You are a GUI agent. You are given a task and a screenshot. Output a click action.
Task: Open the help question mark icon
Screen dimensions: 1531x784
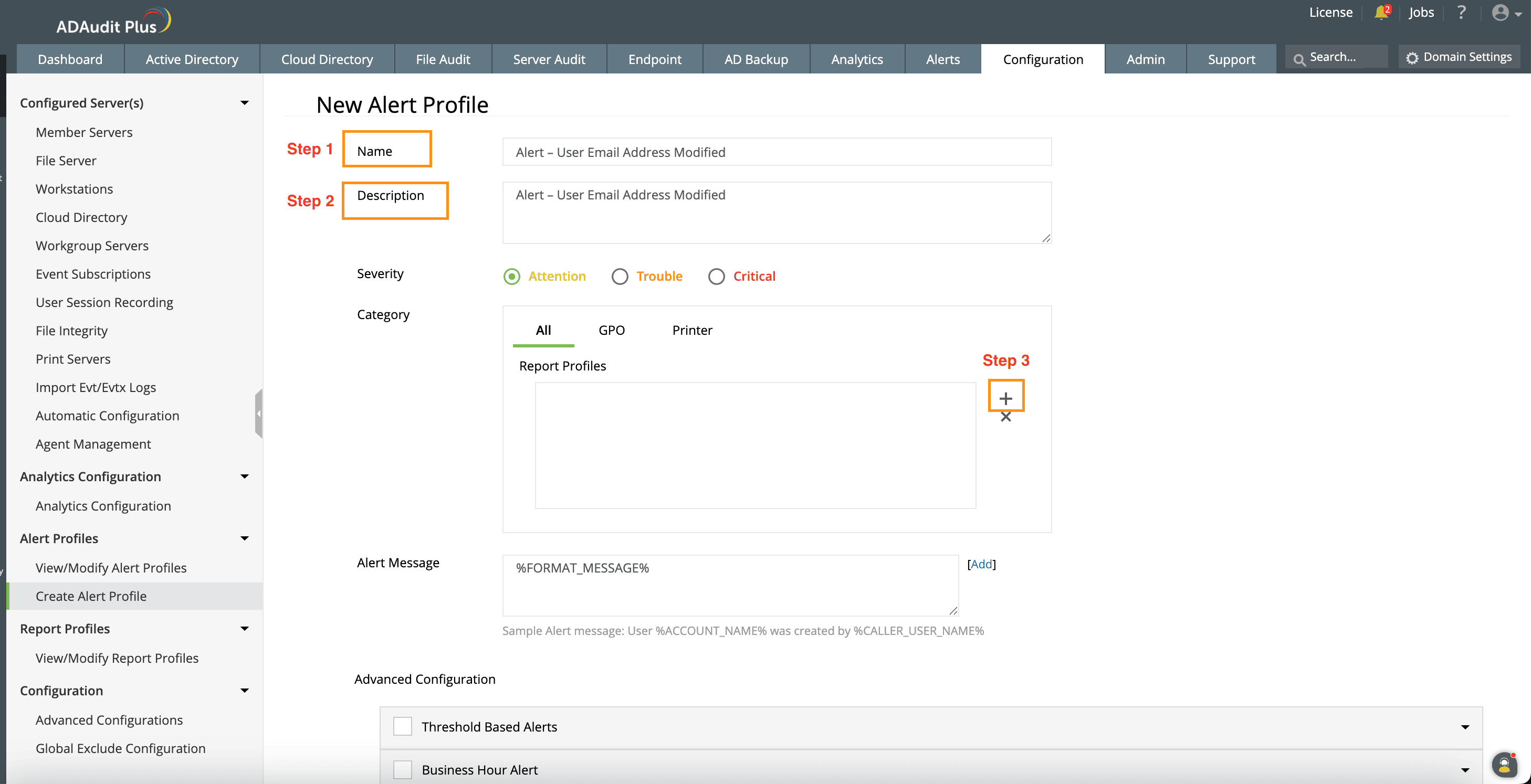(1462, 13)
